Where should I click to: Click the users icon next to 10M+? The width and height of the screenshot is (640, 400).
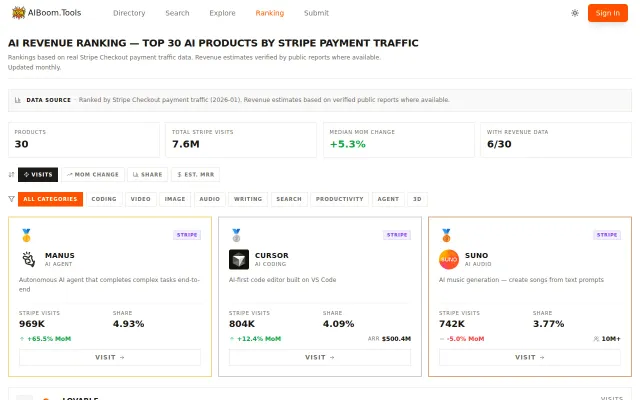point(596,339)
